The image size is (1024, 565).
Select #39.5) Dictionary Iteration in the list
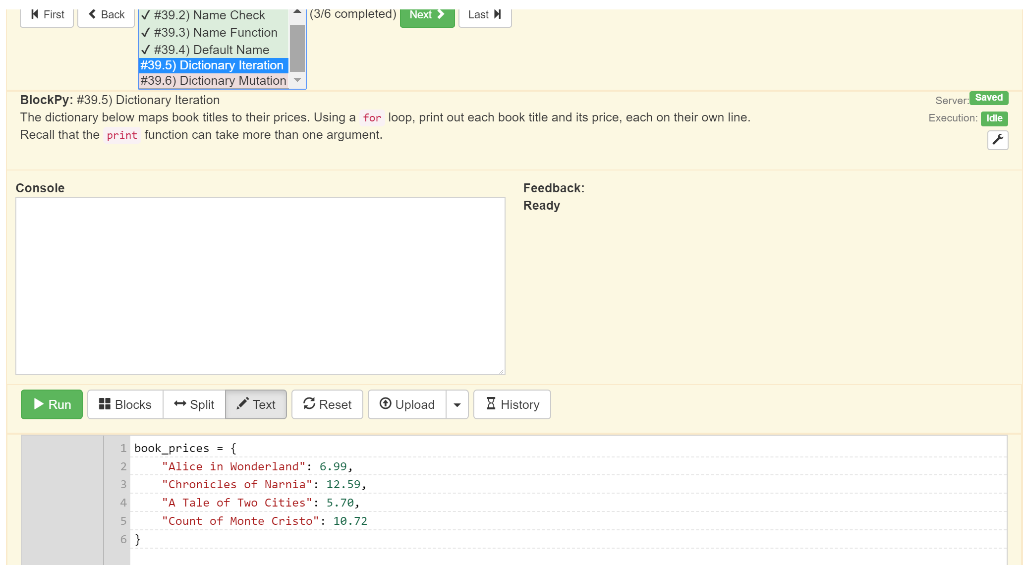(214, 65)
